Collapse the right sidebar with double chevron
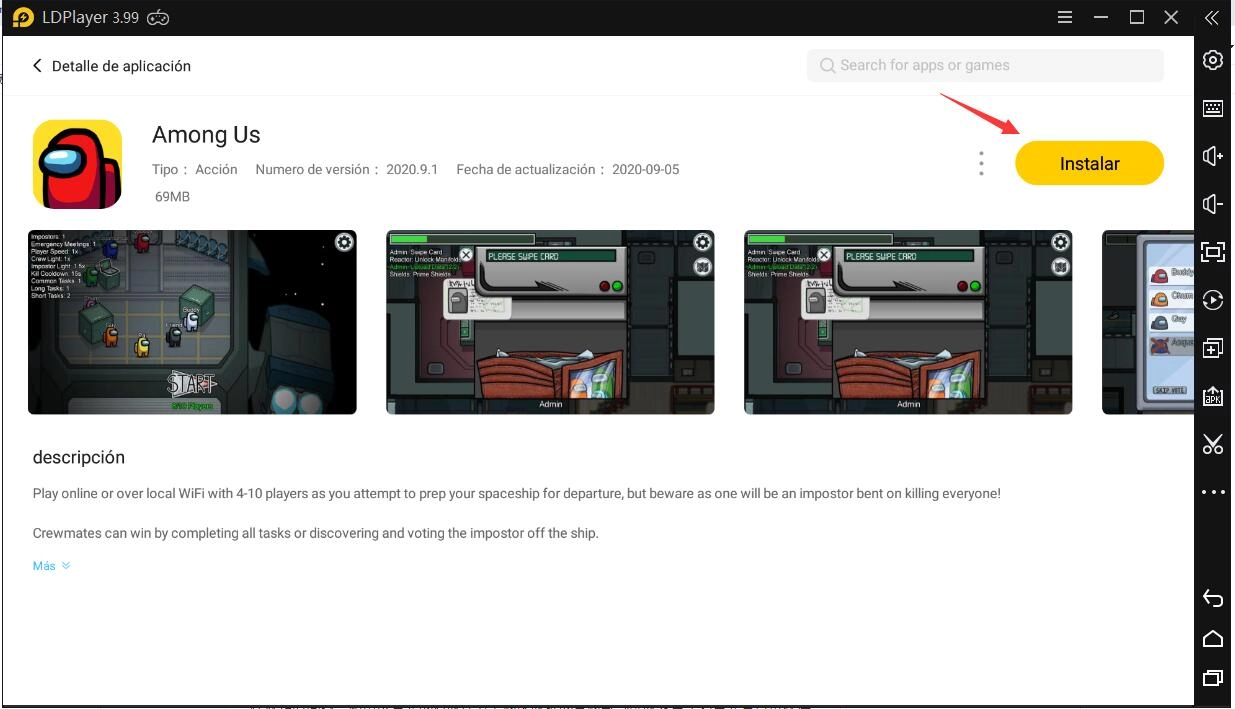The width and height of the screenshot is (1235, 709). click(x=1212, y=18)
